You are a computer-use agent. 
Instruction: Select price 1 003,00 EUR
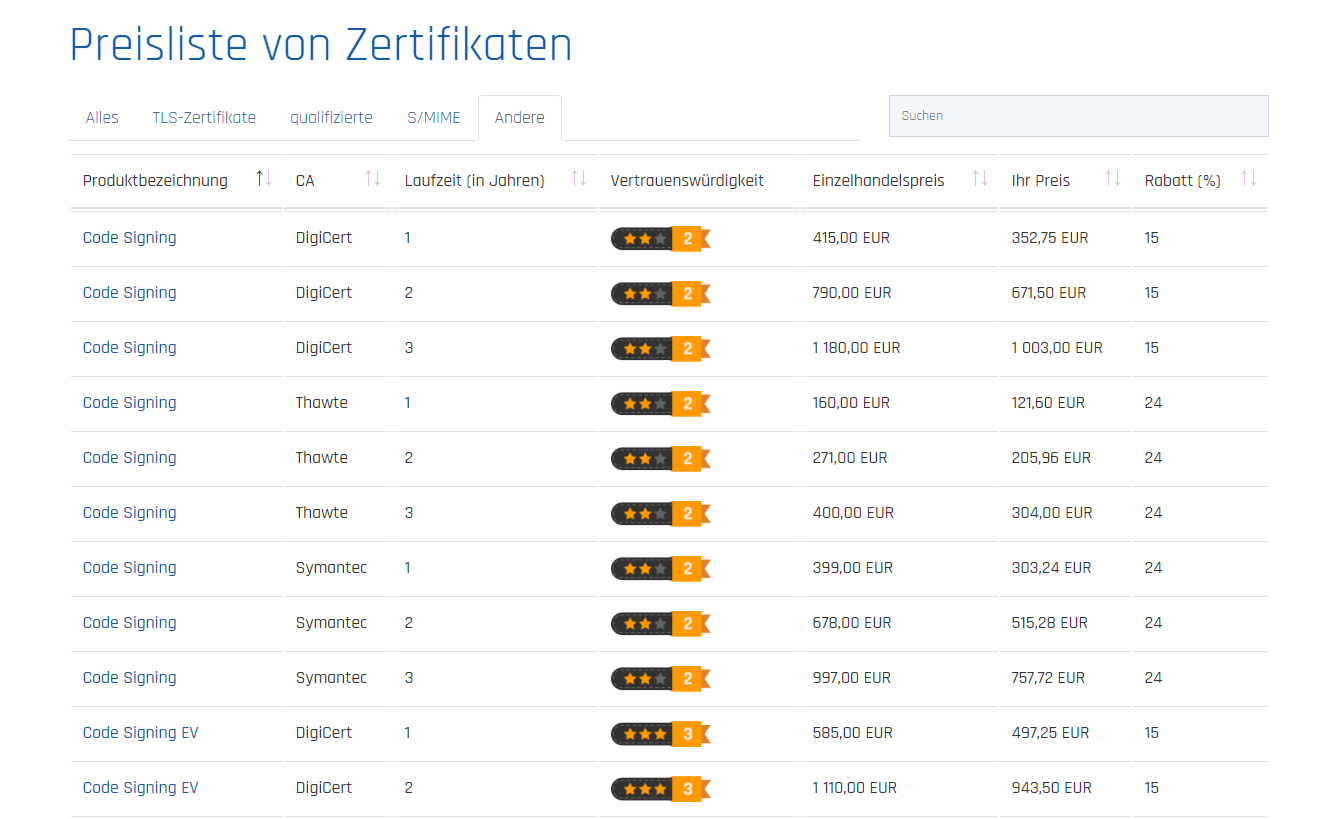(1057, 348)
